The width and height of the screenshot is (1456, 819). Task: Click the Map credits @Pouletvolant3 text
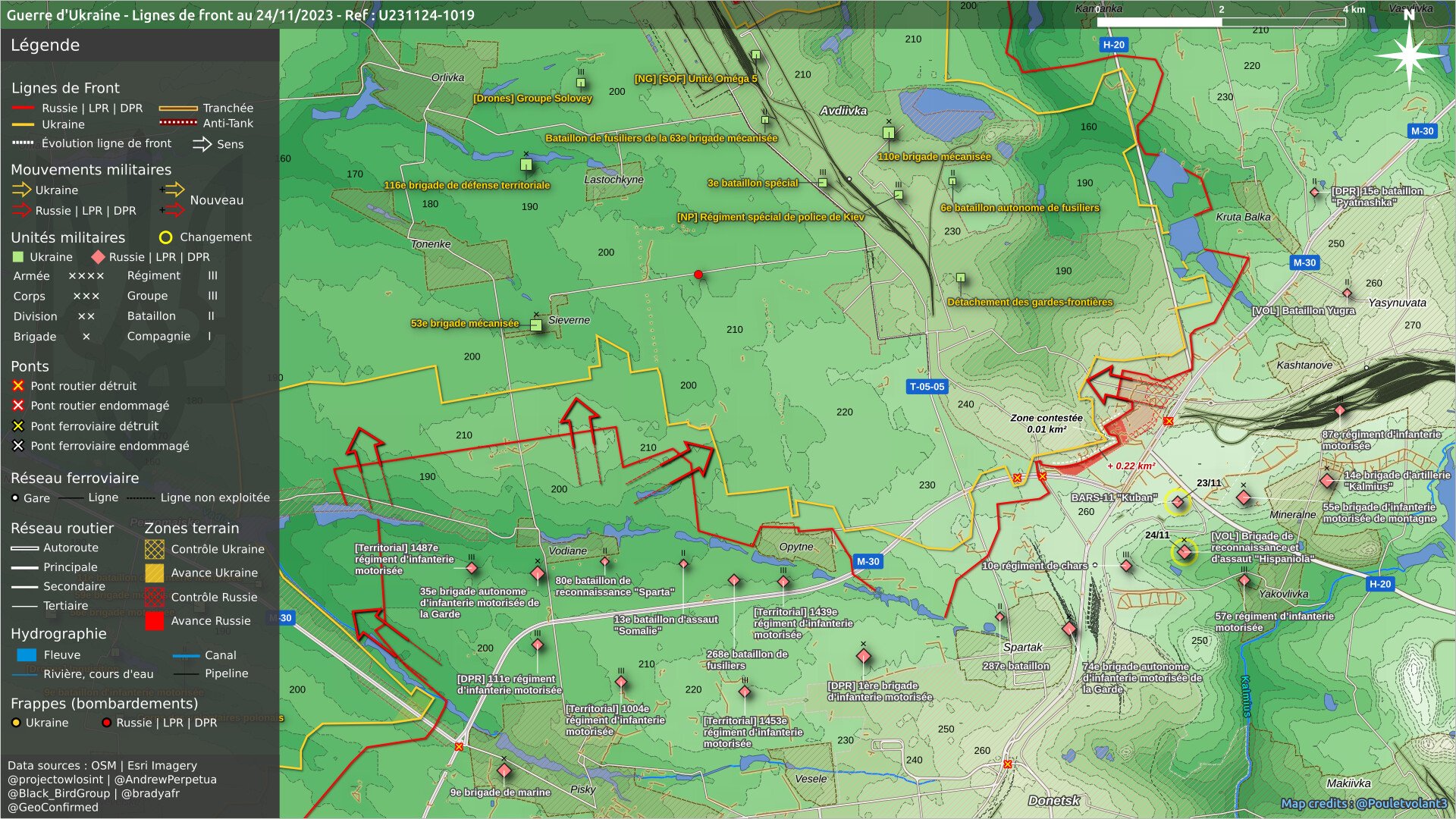coord(1363,804)
